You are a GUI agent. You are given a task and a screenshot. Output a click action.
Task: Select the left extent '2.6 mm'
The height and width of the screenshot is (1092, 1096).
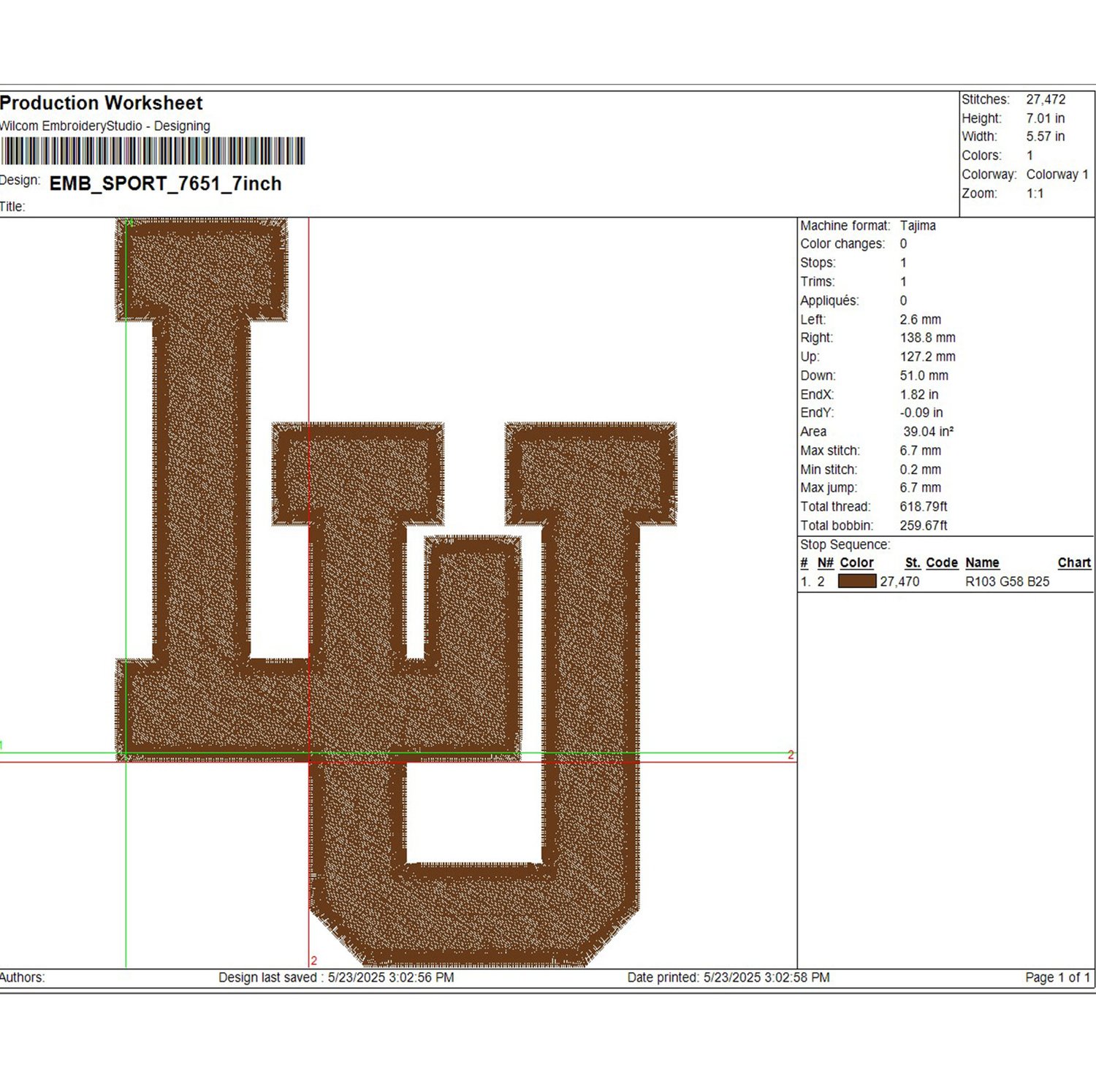(x=921, y=320)
